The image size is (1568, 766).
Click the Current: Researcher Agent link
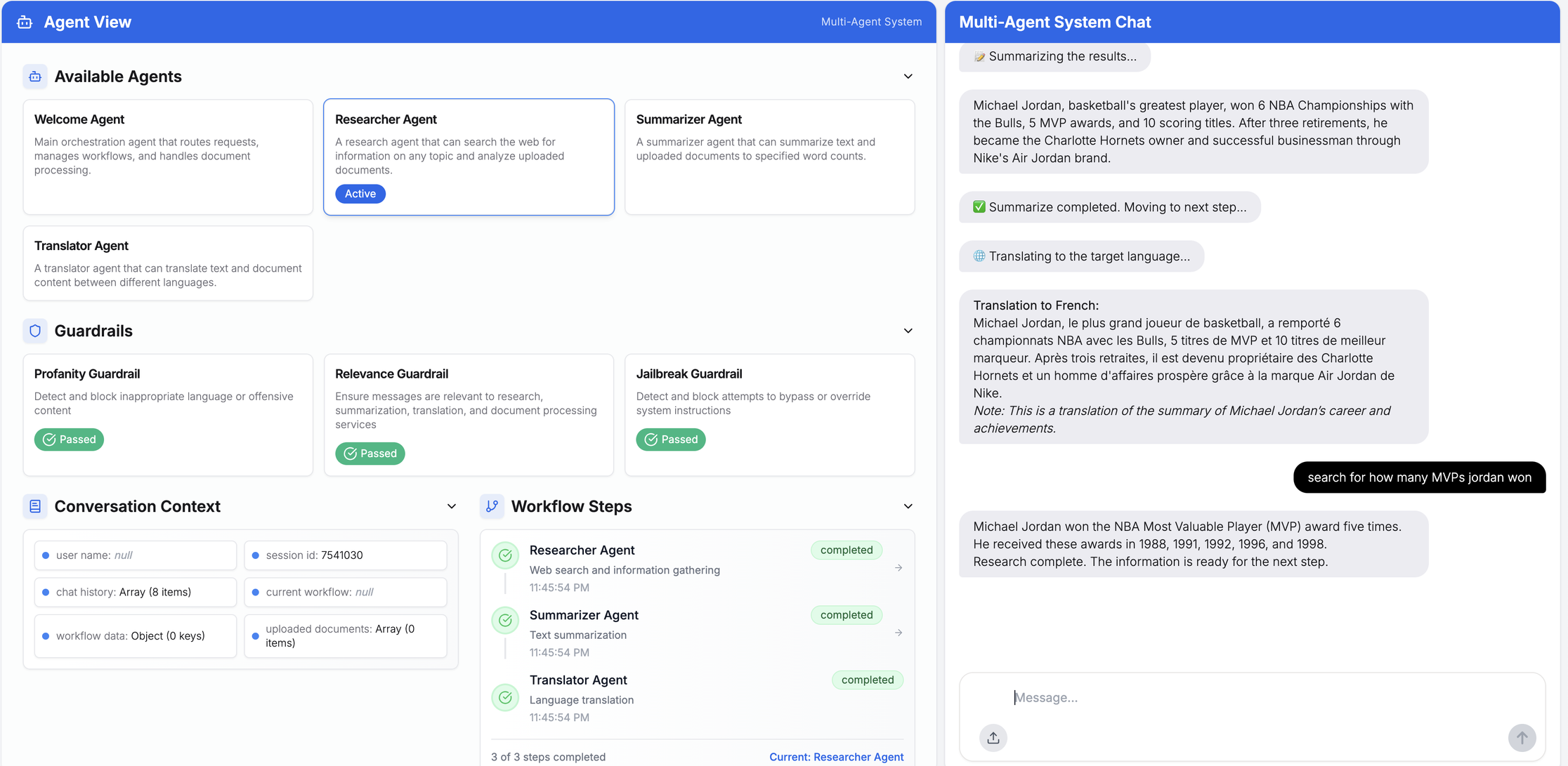click(x=836, y=756)
